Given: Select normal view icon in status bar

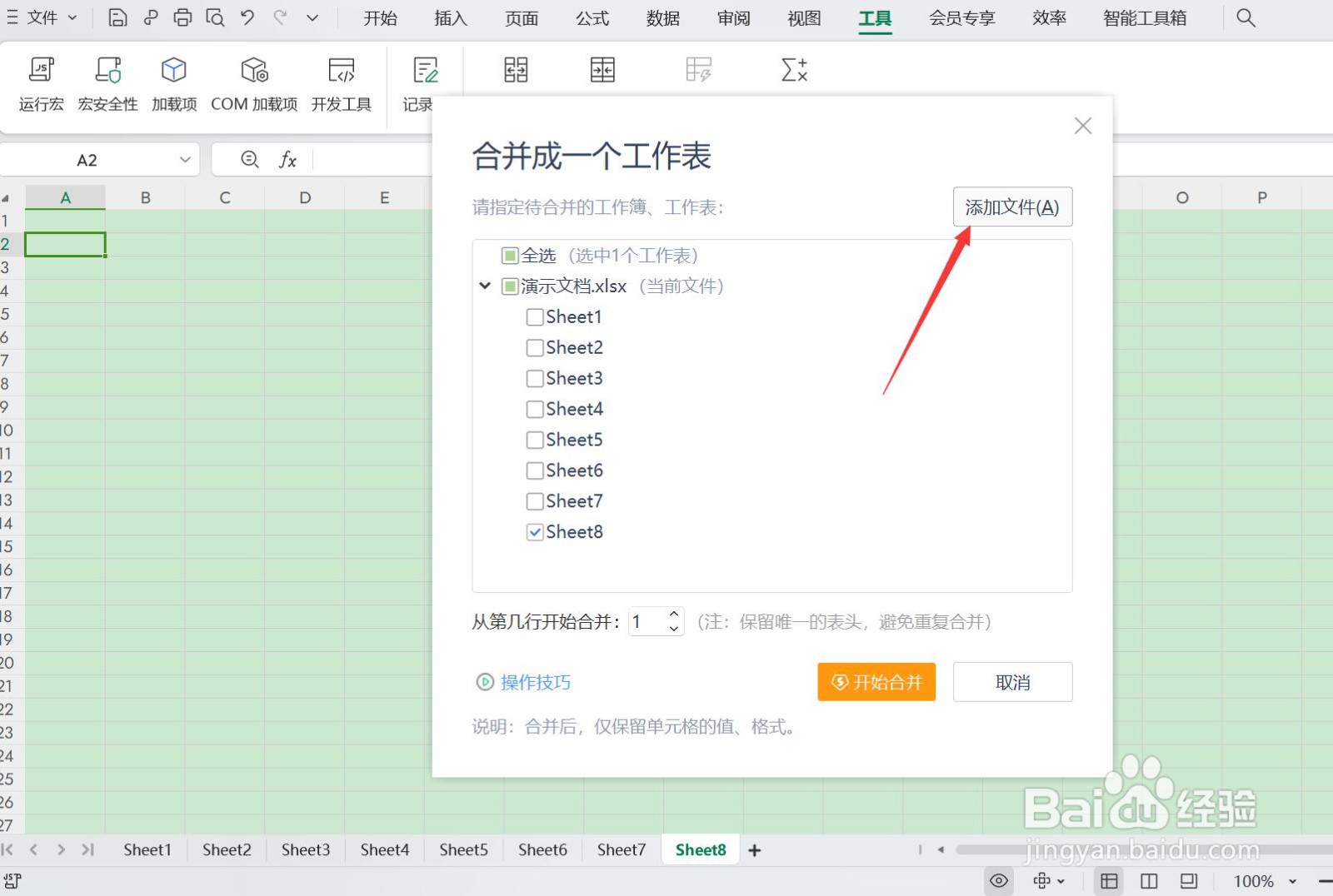Looking at the screenshot, I should tap(1109, 880).
